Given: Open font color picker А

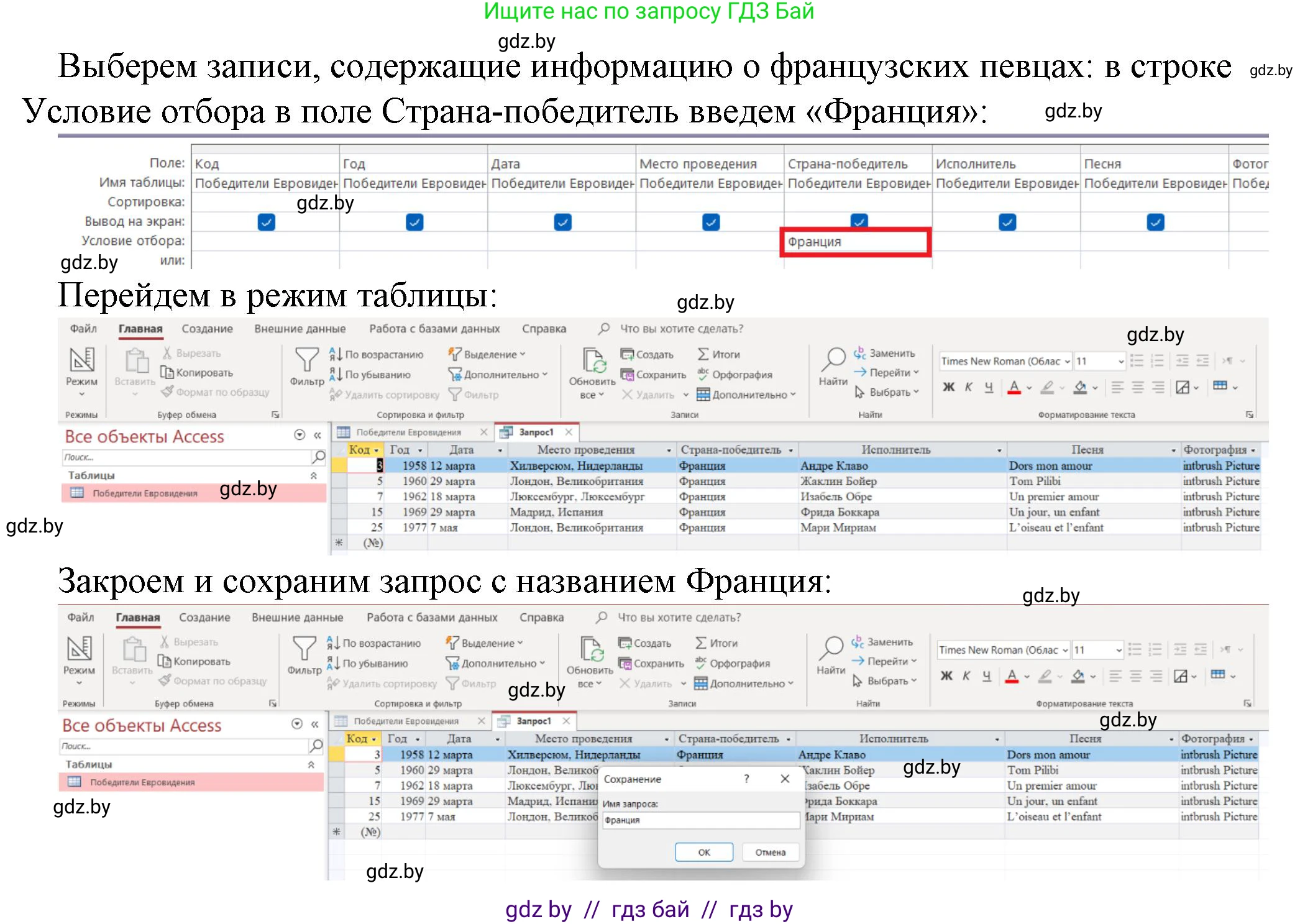Looking at the screenshot, I should pos(1014,387).
